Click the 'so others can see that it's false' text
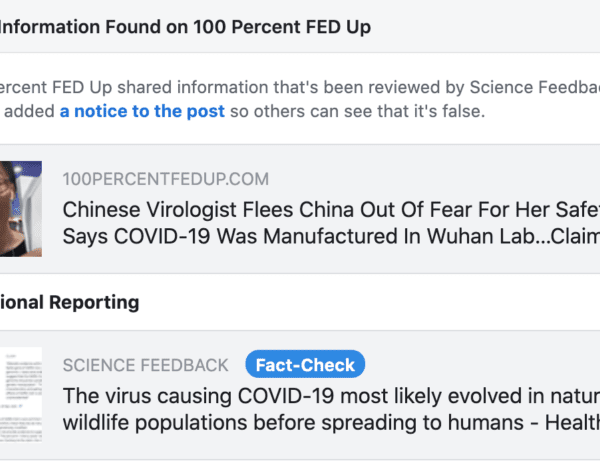The width and height of the screenshot is (600, 467). coord(358,111)
